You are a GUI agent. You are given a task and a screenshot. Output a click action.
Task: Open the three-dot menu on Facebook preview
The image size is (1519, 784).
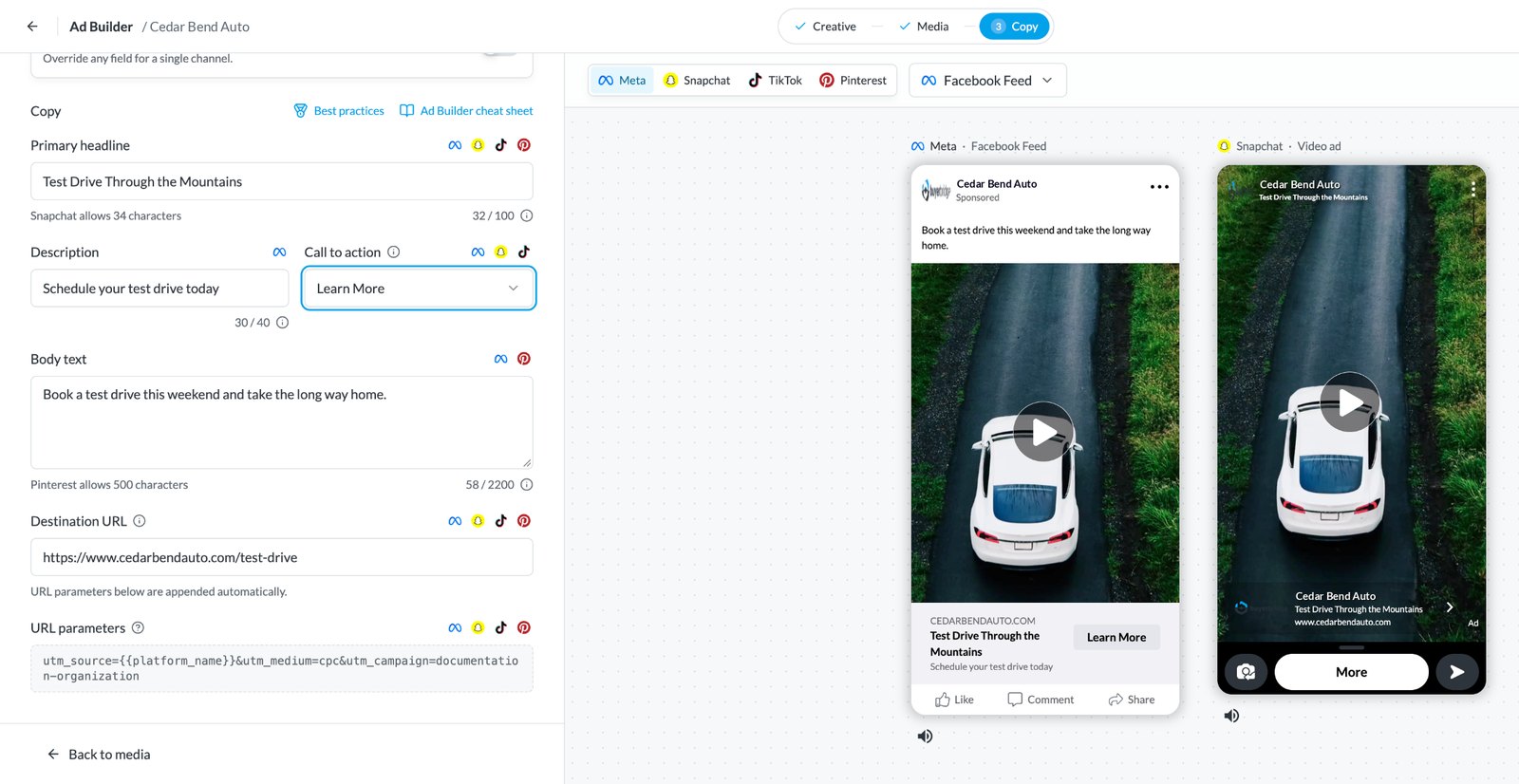[1159, 187]
